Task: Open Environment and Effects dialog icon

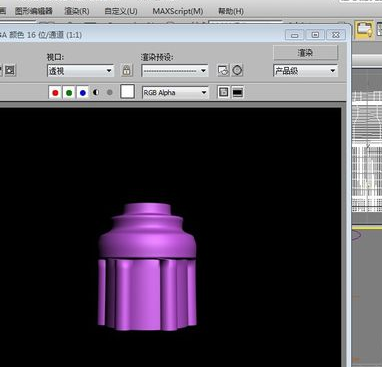Action: pyautogui.click(x=237, y=70)
